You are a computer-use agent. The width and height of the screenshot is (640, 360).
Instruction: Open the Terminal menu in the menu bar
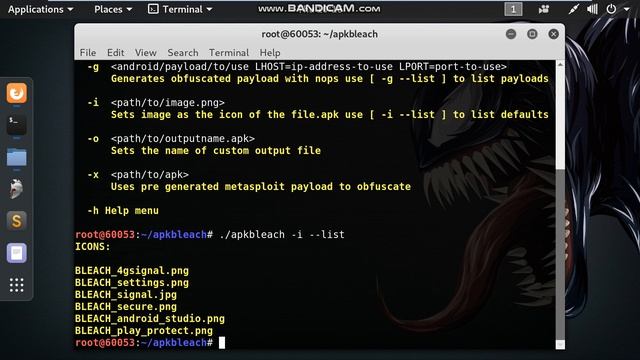tap(229, 53)
